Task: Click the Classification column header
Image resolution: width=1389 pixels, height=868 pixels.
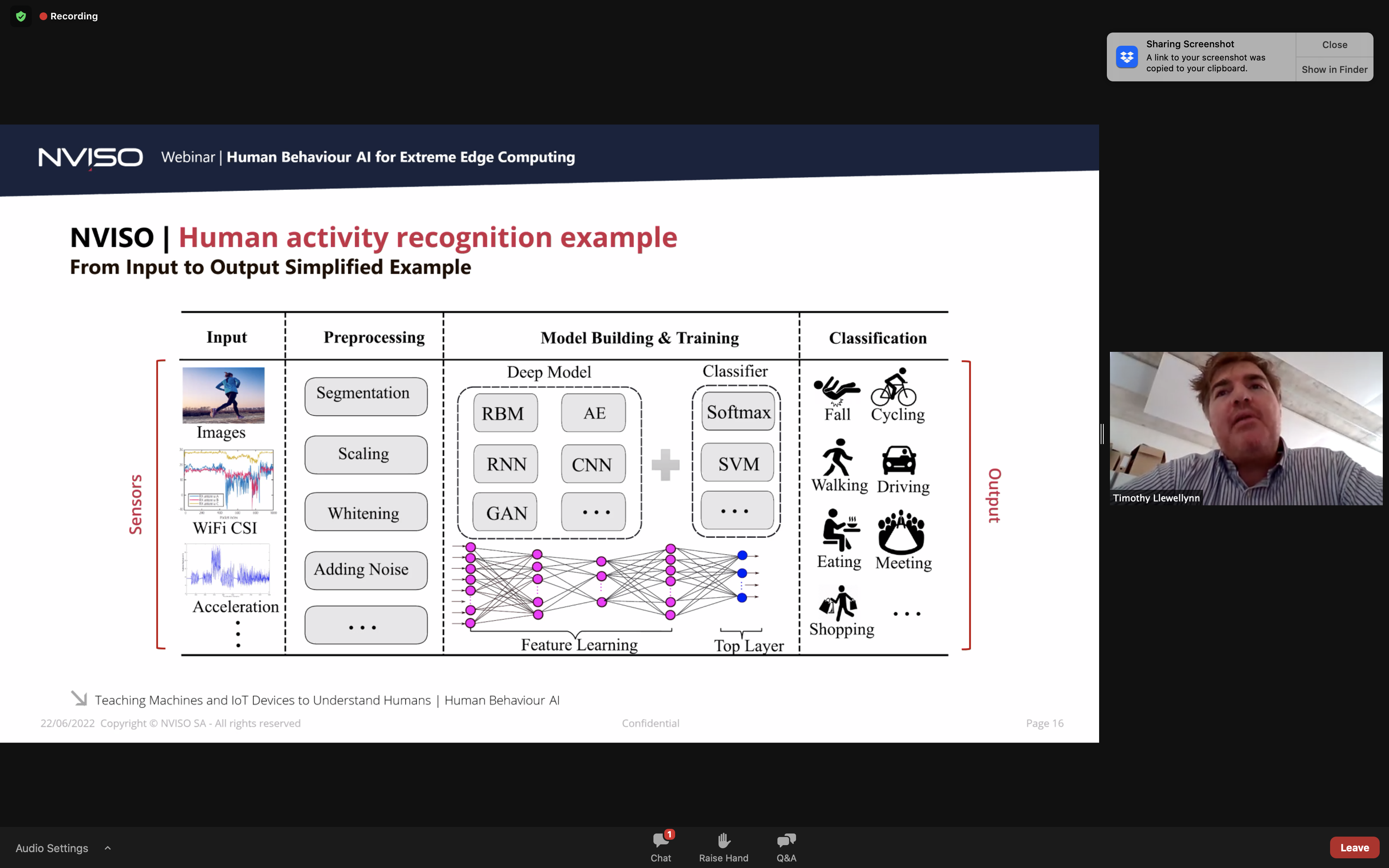Action: point(877,338)
